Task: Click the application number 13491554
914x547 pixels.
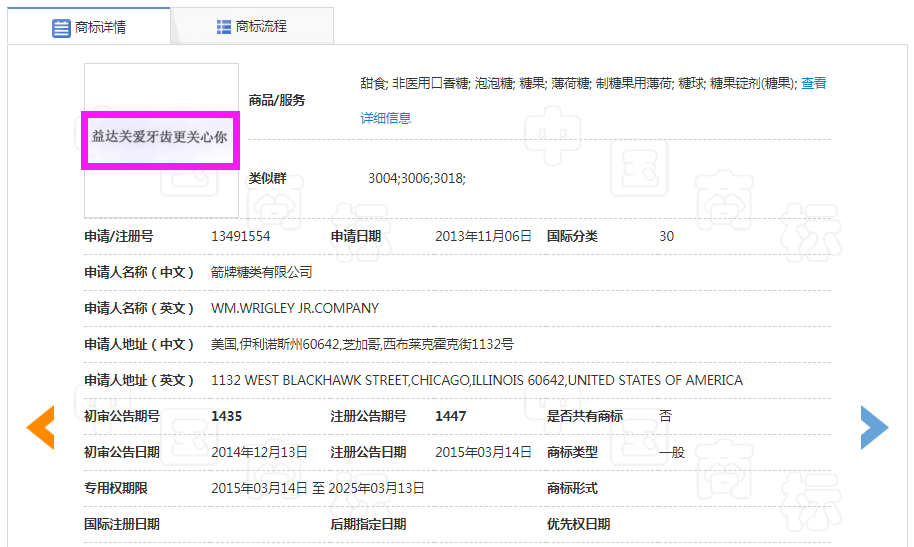Action: (240, 237)
